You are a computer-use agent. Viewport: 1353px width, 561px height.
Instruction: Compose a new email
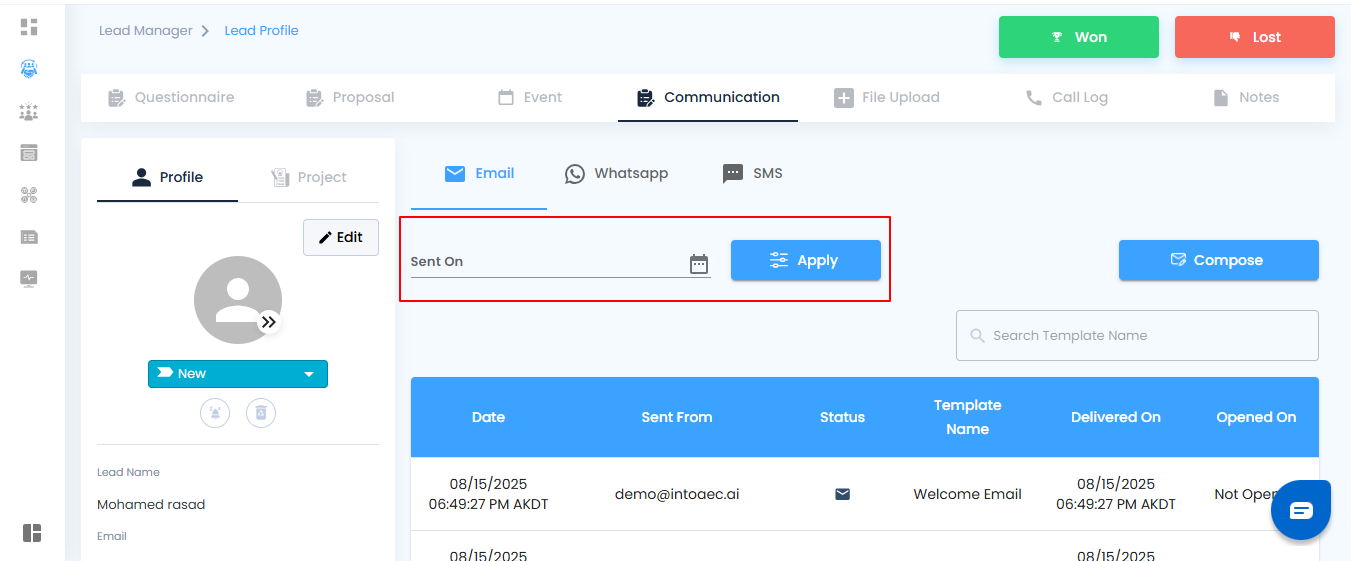pyautogui.click(x=1219, y=260)
